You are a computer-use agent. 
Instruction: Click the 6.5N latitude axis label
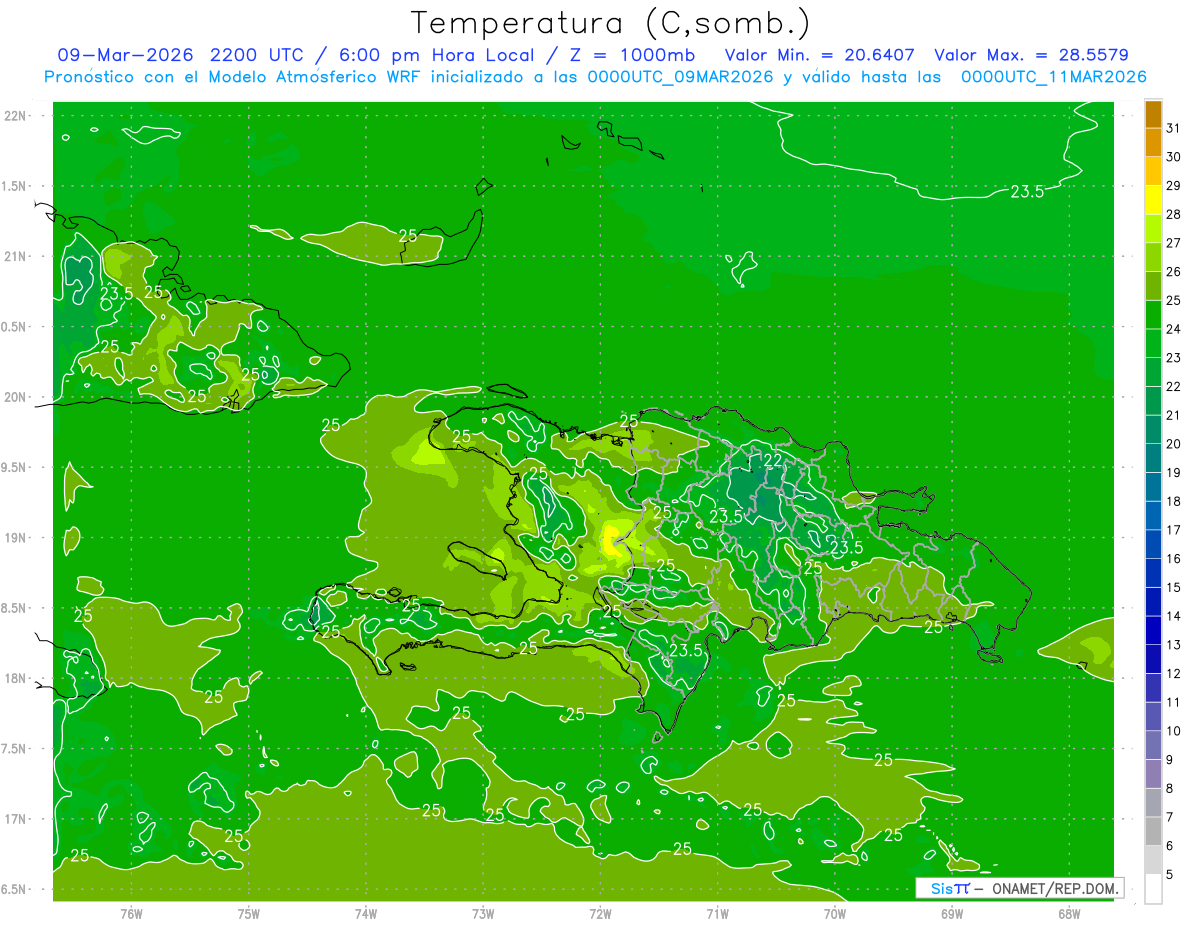15,889
